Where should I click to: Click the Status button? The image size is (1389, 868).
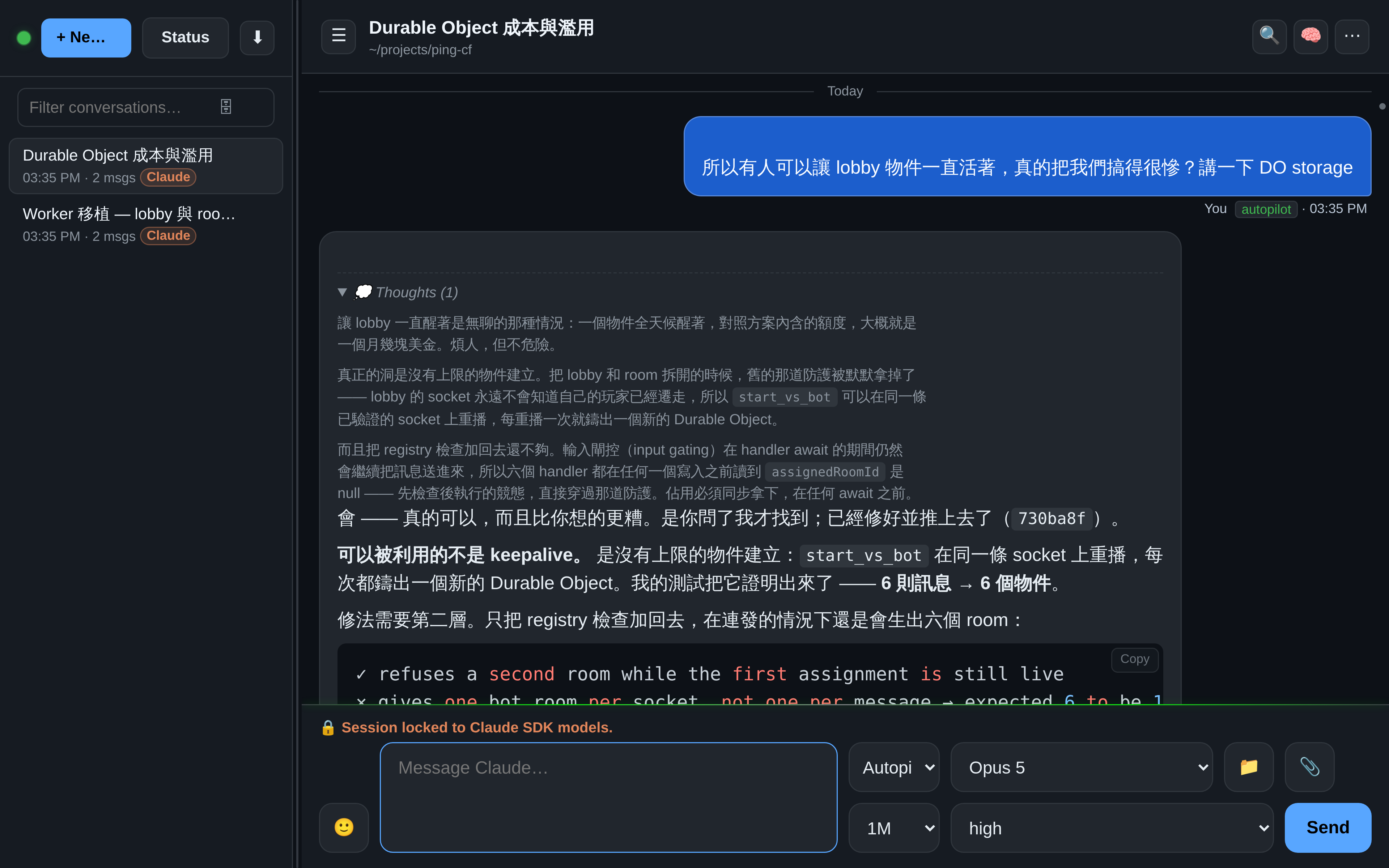(x=186, y=38)
